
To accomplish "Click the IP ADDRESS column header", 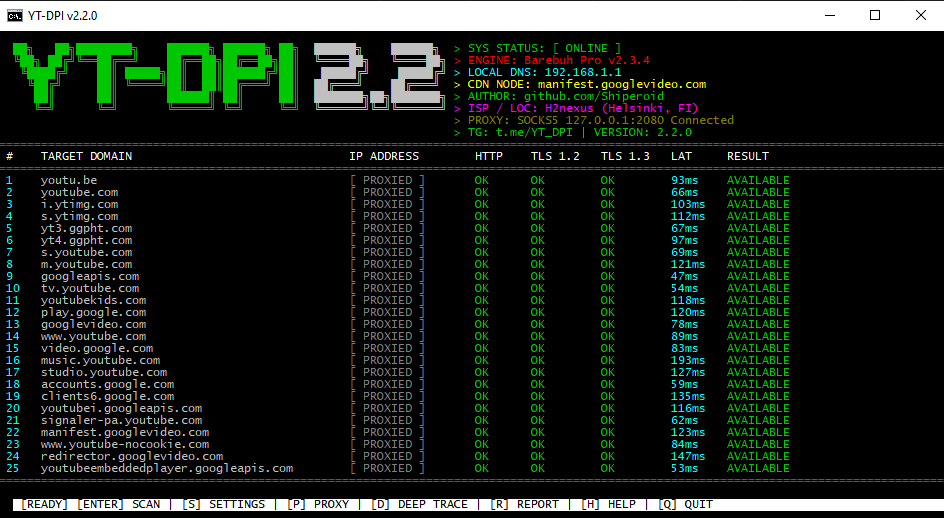I will [384, 156].
